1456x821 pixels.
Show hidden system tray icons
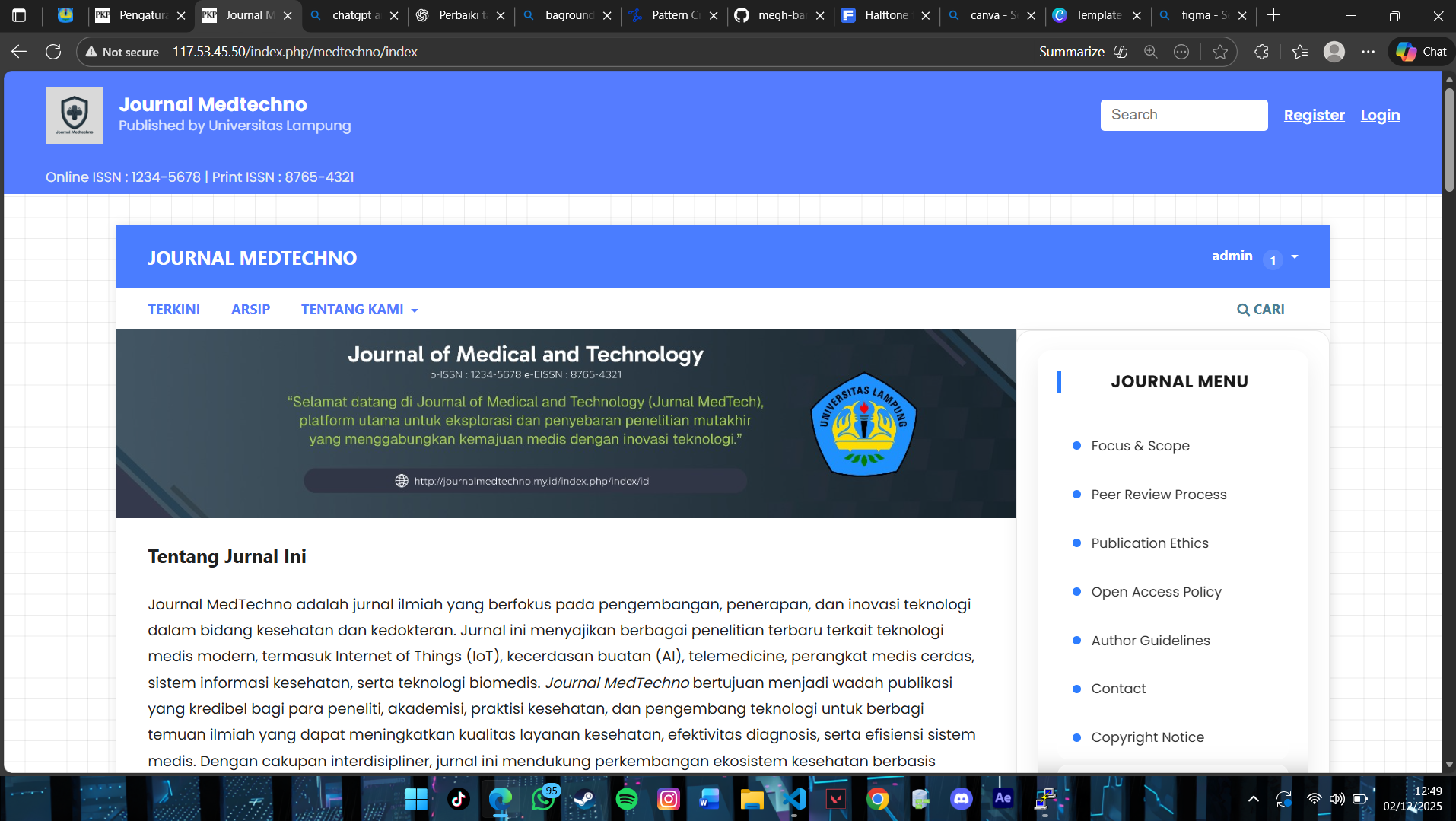tap(1254, 799)
